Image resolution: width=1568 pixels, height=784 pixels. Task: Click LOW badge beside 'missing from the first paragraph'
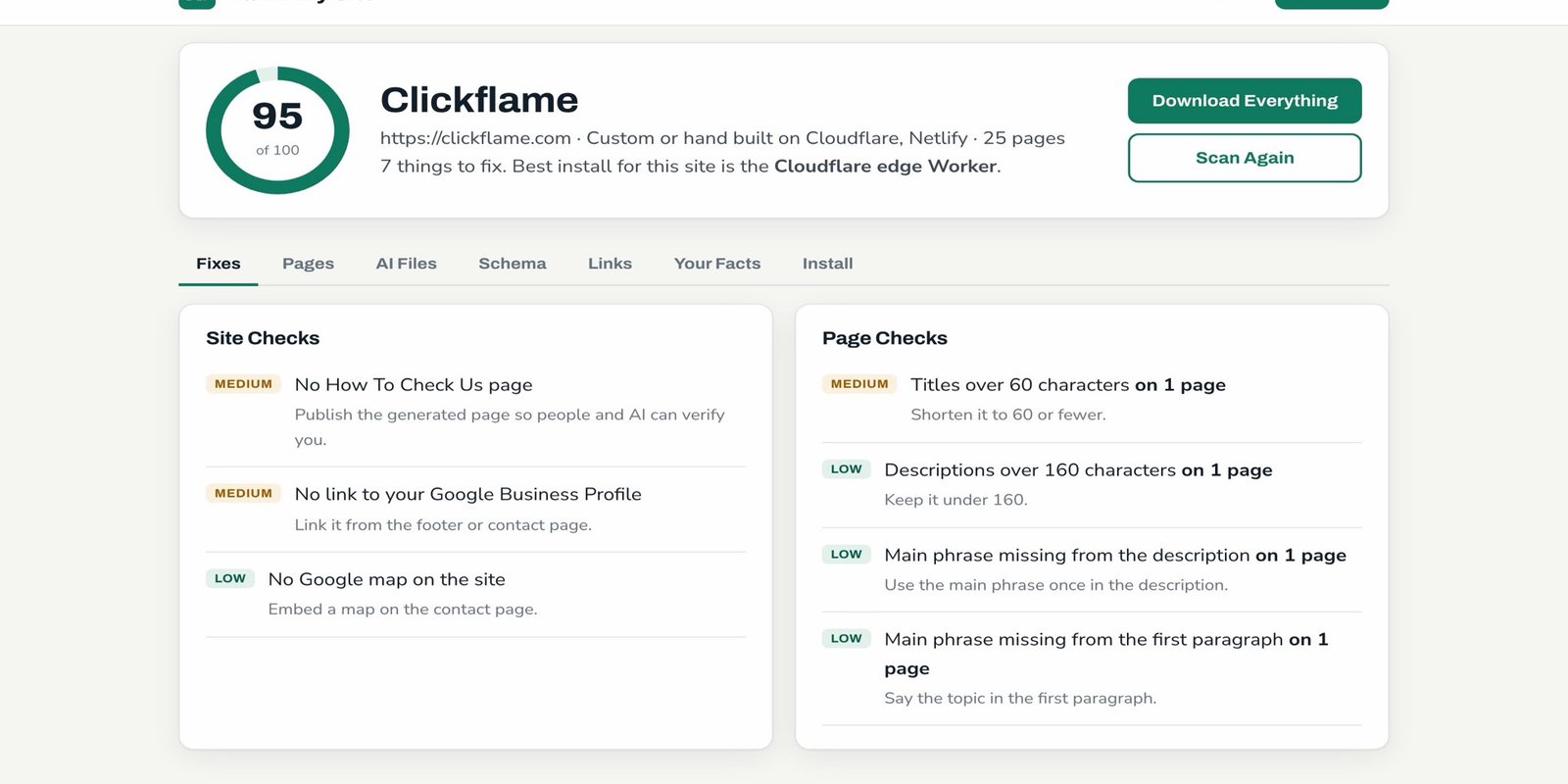point(847,639)
